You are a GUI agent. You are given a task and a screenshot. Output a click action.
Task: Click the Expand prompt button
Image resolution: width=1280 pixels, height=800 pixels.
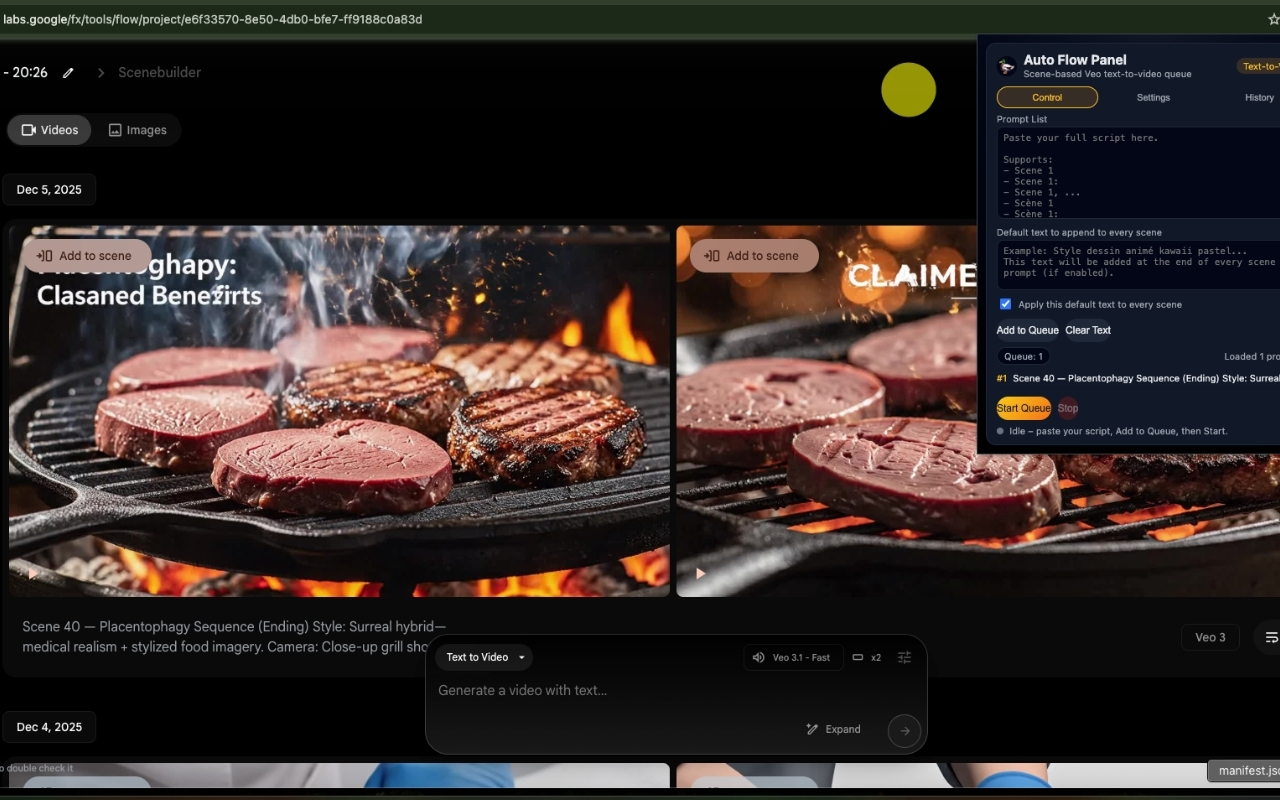click(833, 730)
